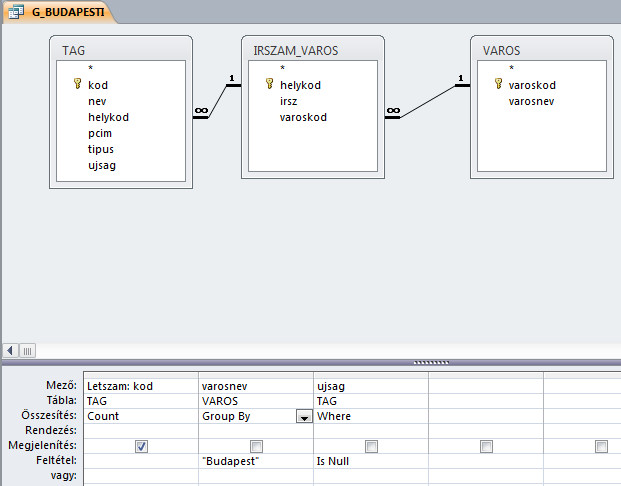The image size is (621, 486).
Task: Check the display box in fourth empty column
Action: coord(486,446)
